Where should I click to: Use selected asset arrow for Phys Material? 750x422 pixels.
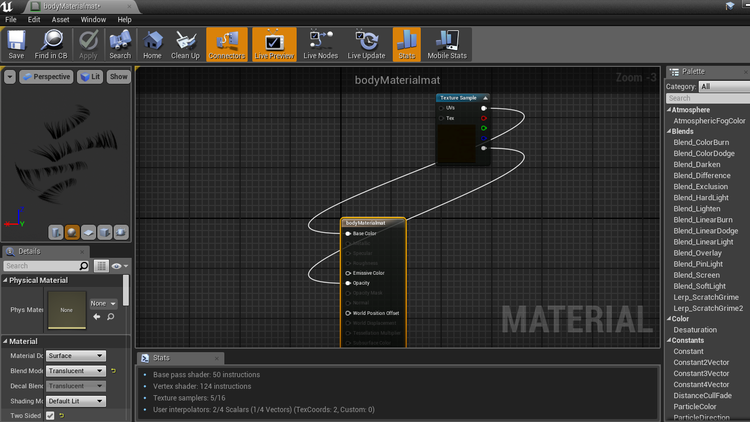97,317
